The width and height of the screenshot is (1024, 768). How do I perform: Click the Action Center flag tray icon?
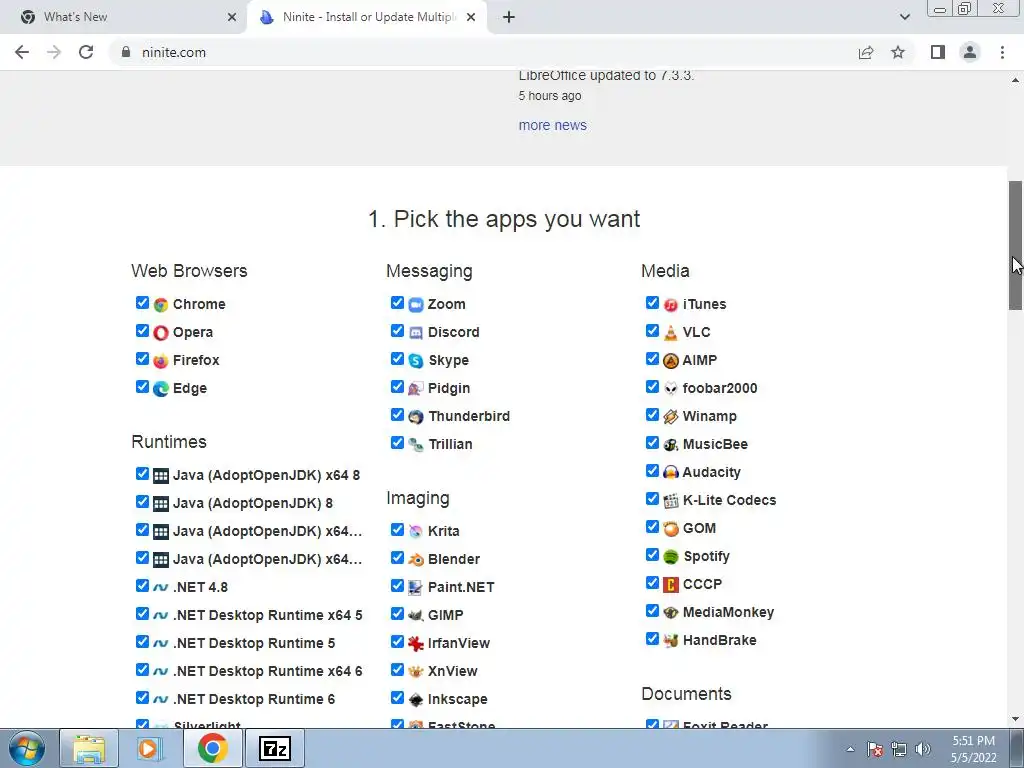point(875,749)
